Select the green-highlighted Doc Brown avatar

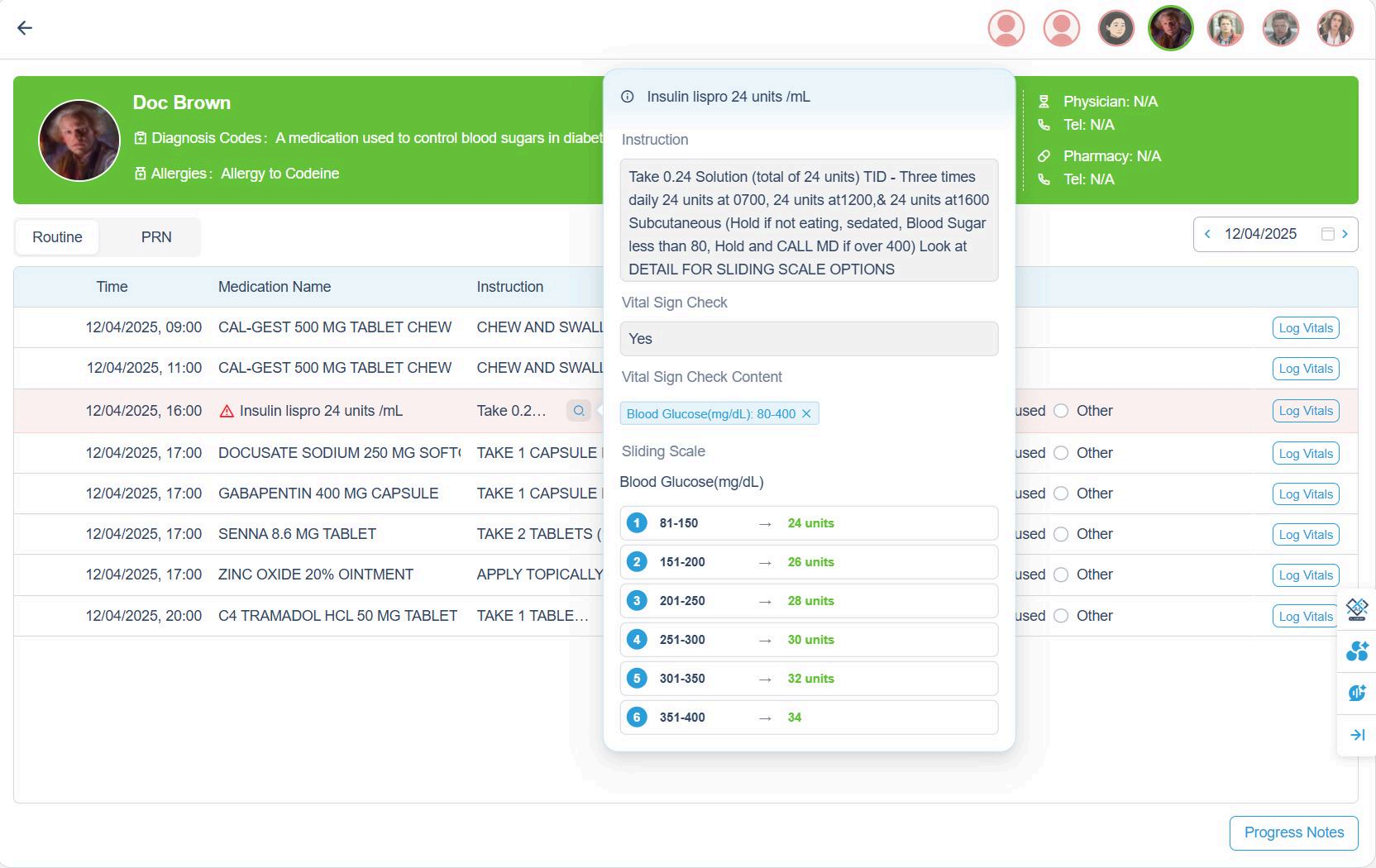(x=1170, y=28)
